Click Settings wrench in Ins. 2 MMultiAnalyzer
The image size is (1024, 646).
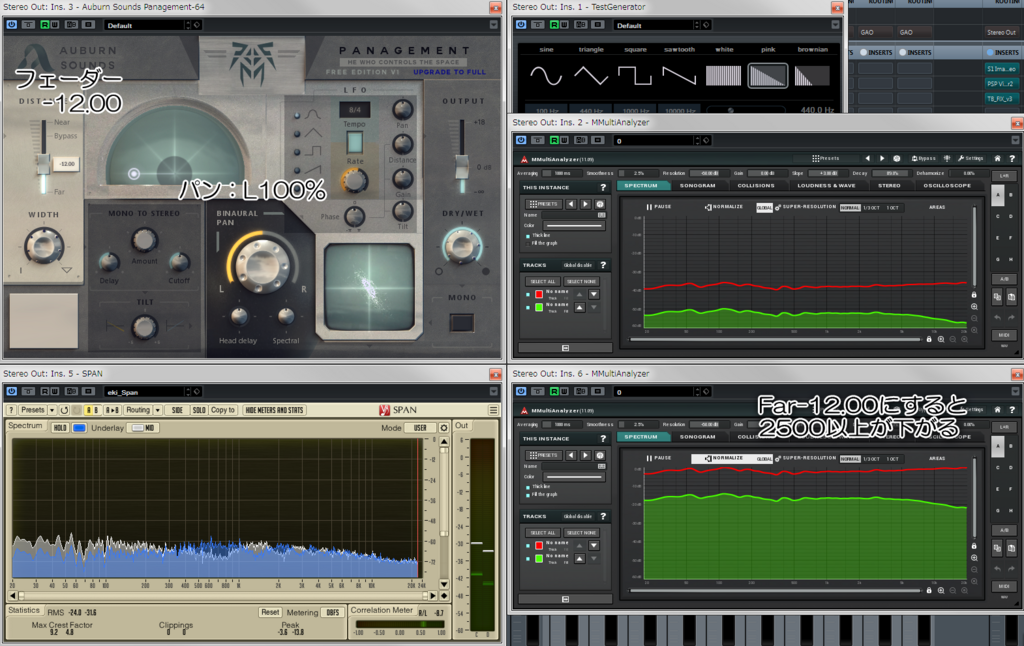click(970, 158)
